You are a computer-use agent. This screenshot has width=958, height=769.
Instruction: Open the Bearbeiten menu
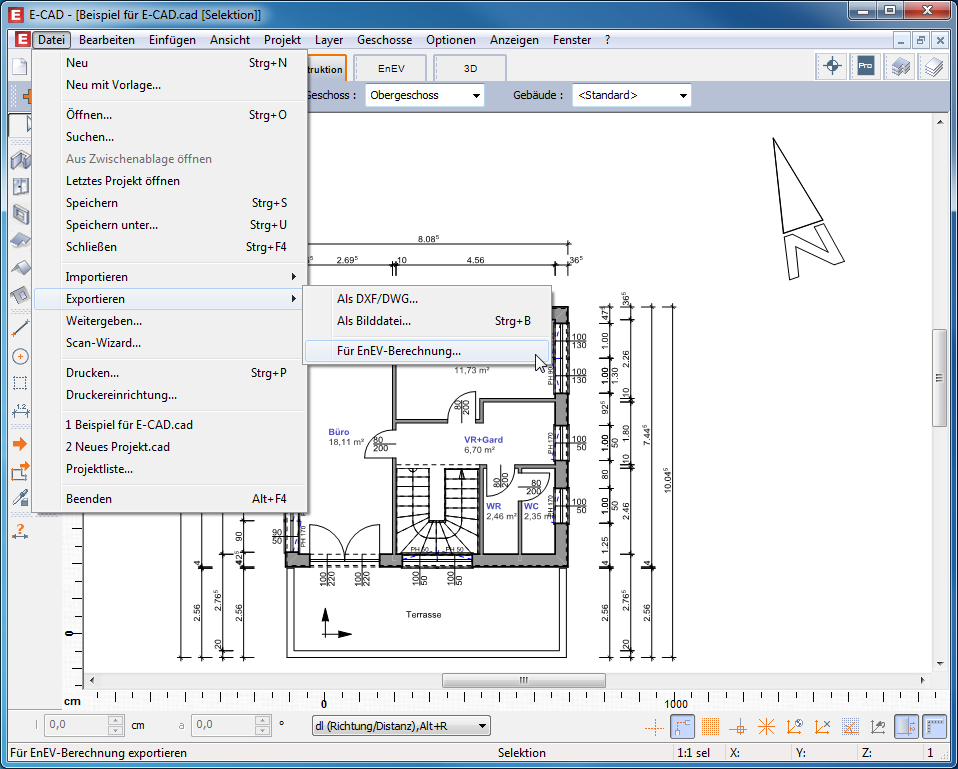[x=107, y=40]
